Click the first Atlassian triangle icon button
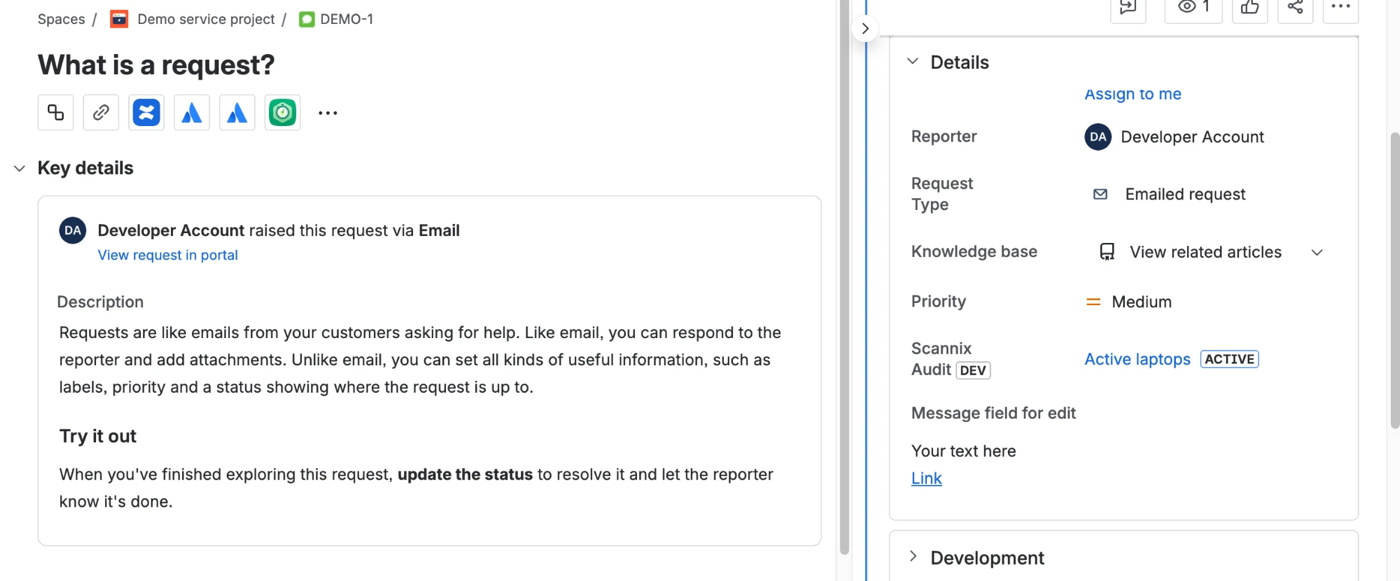1400x581 pixels. pyautogui.click(x=192, y=113)
